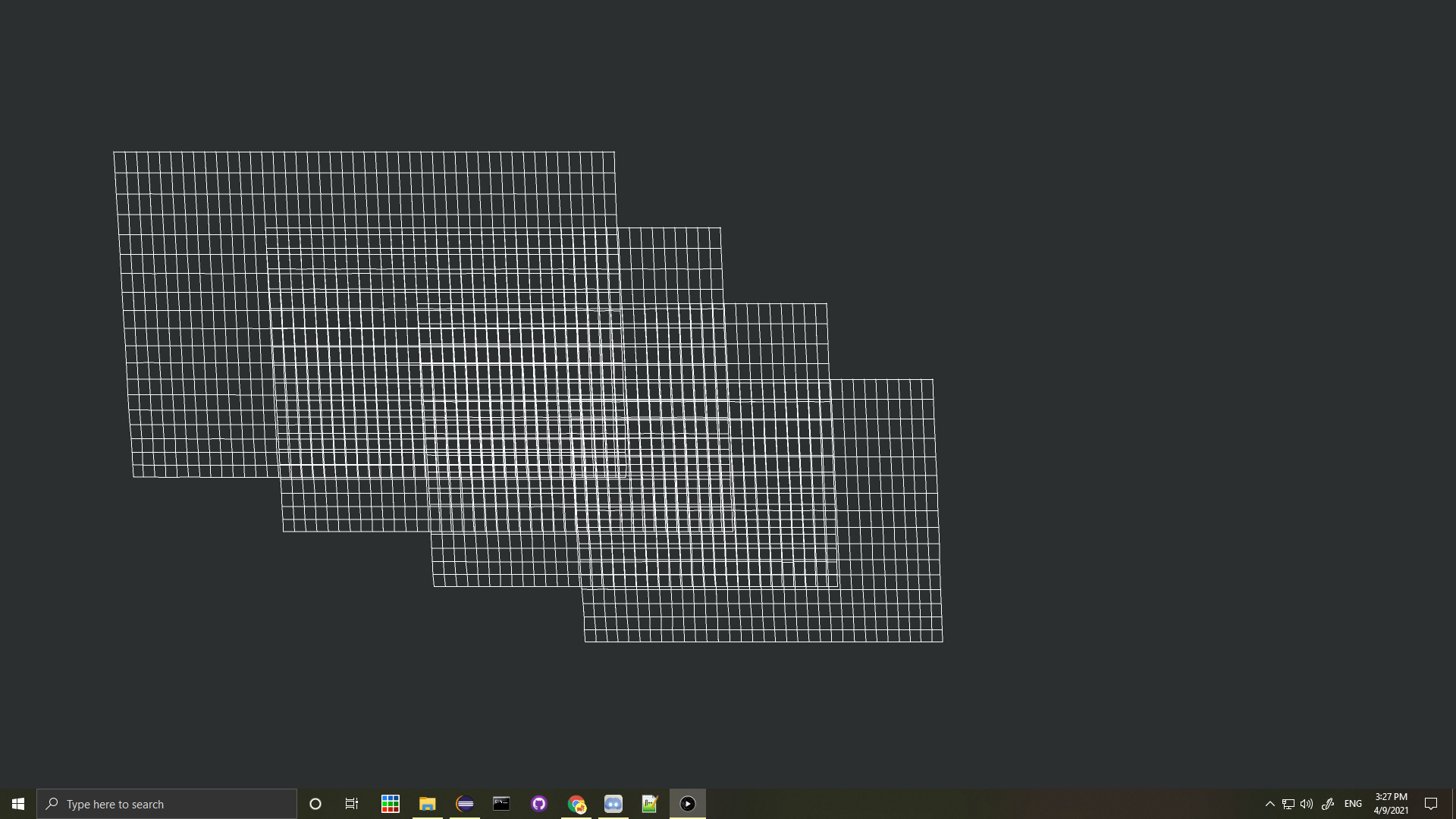Launch the colored grid app icon
Viewport: 1456px width, 819px height.
(x=391, y=804)
